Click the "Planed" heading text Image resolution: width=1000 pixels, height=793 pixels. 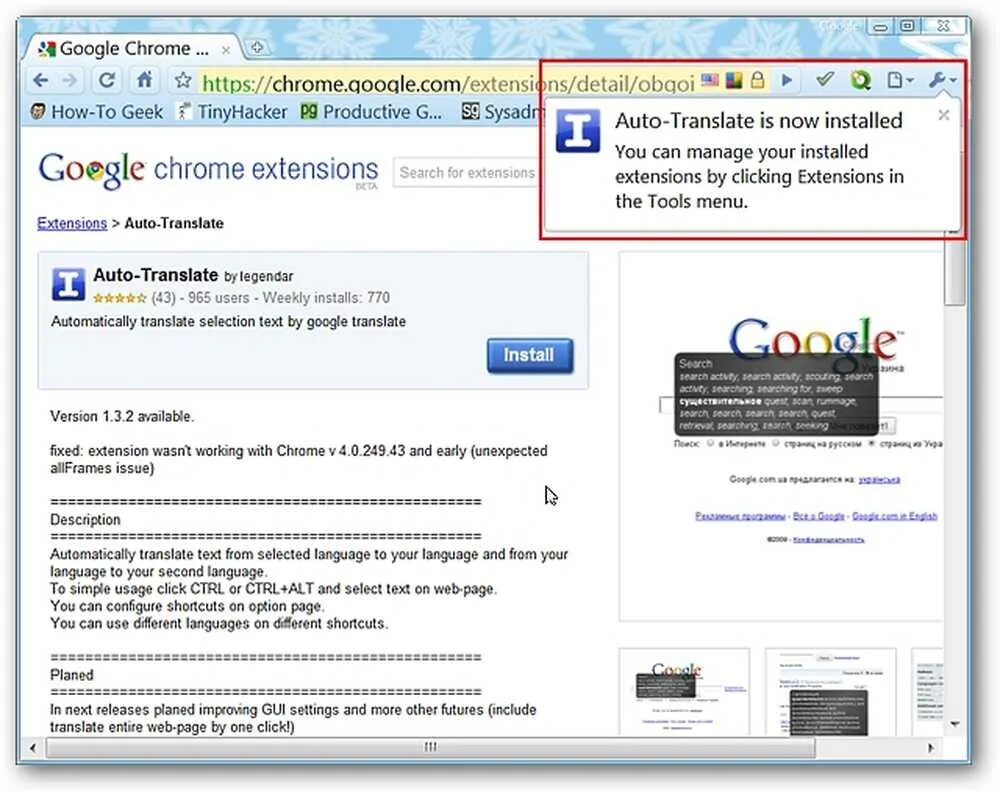point(71,675)
